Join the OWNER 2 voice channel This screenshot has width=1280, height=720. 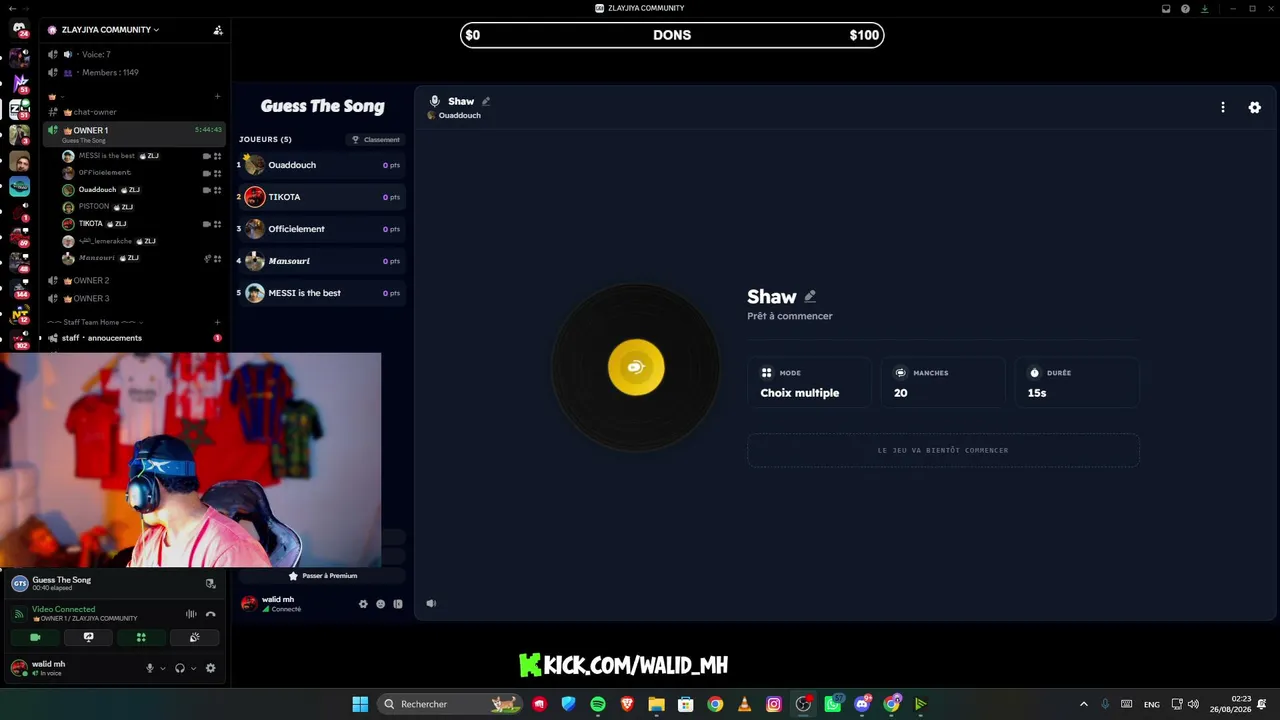click(x=135, y=281)
